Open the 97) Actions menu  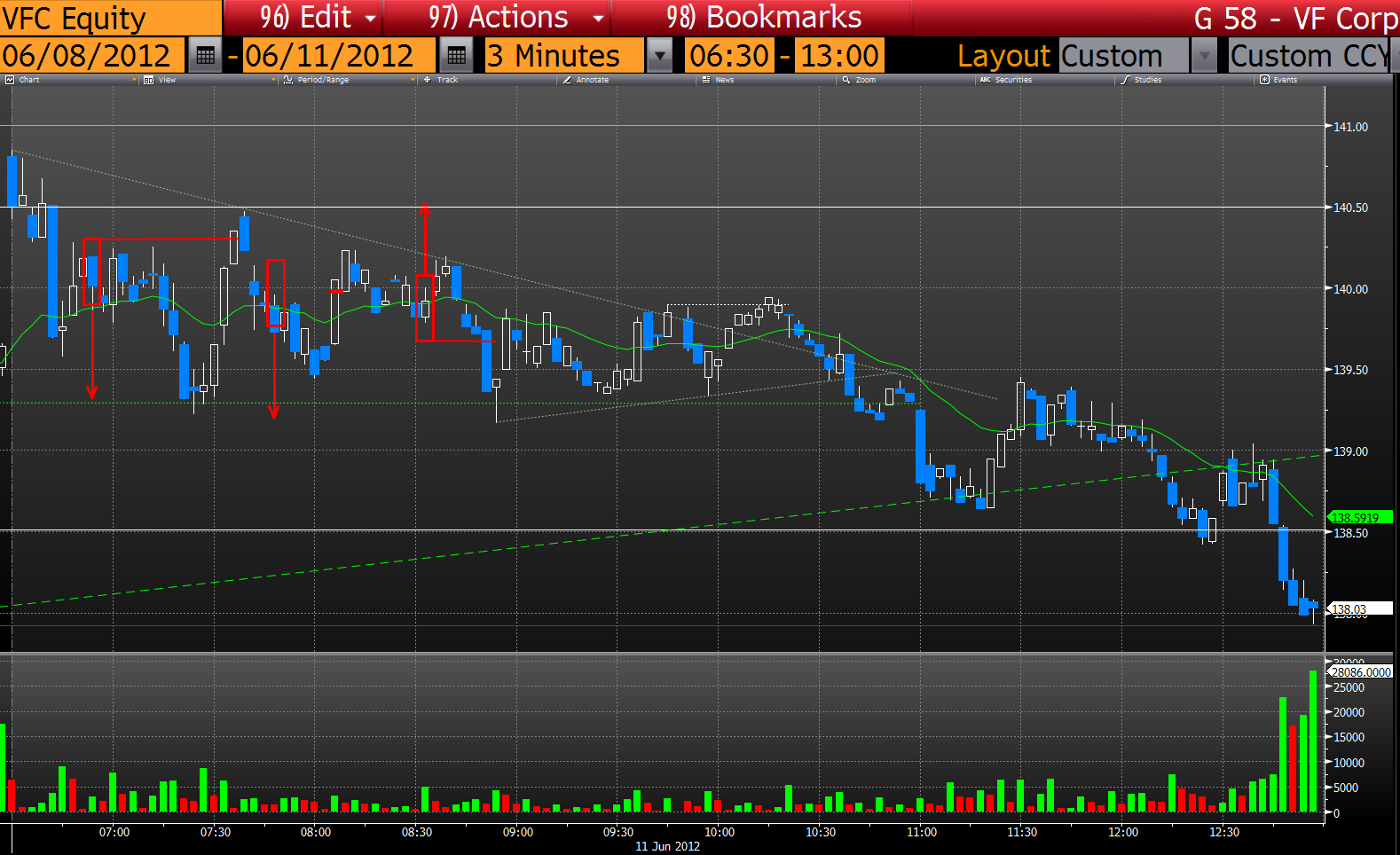[498, 18]
